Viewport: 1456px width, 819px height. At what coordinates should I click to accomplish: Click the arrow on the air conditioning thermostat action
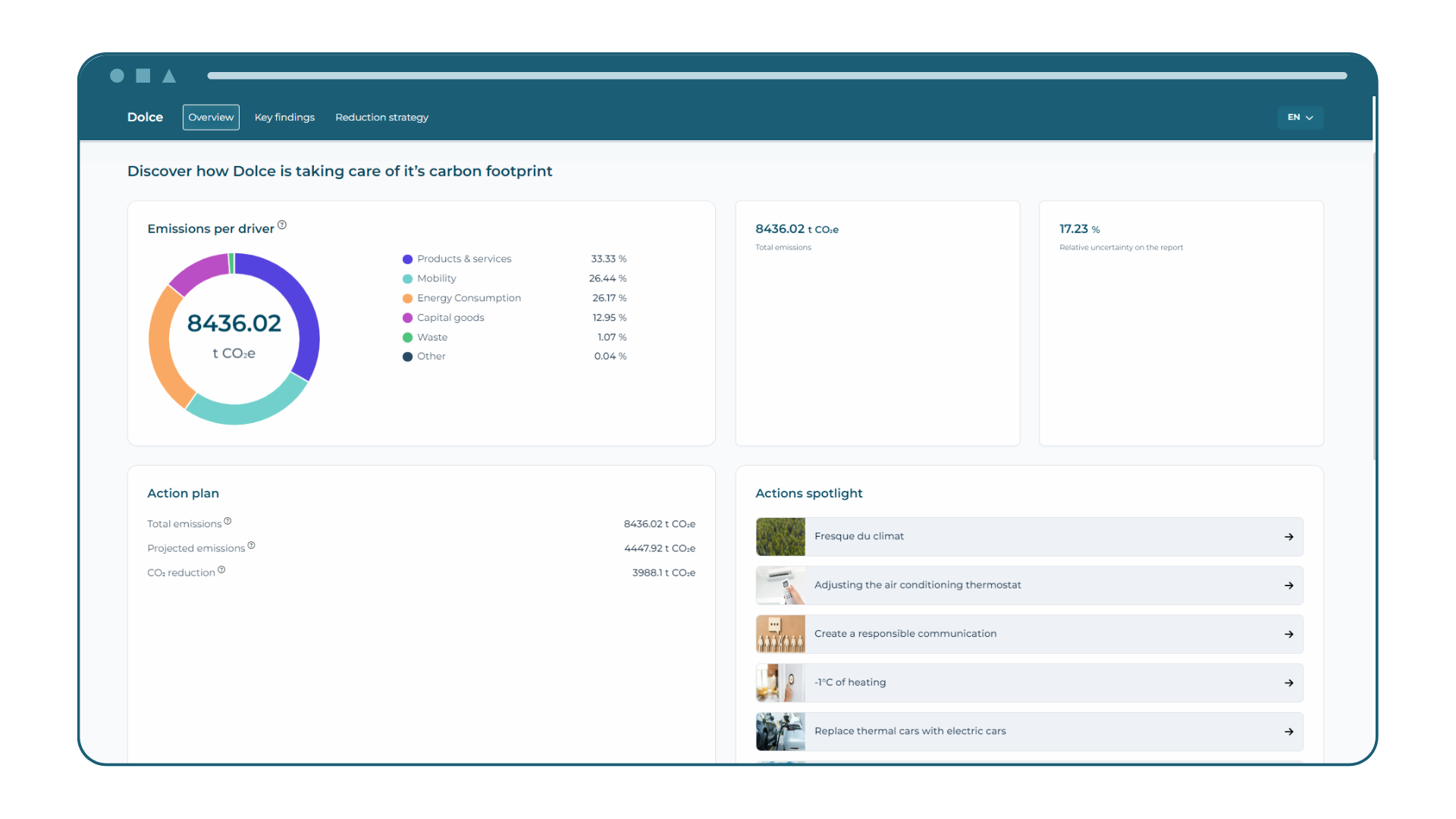click(1288, 585)
